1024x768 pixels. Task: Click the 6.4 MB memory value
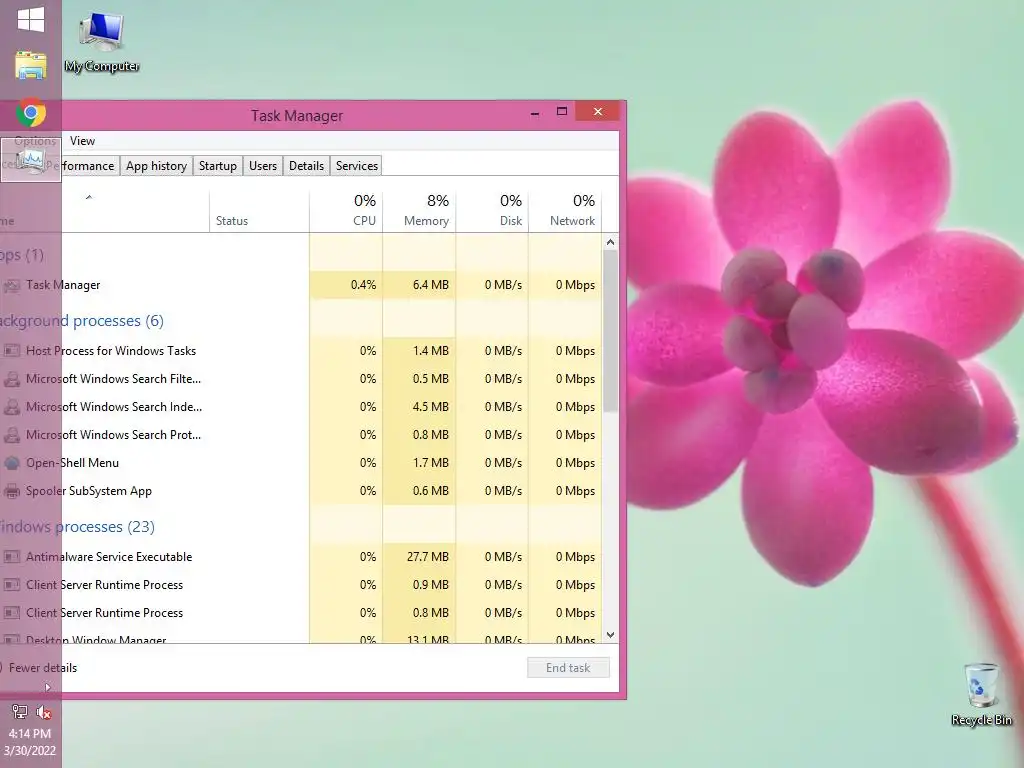click(430, 285)
